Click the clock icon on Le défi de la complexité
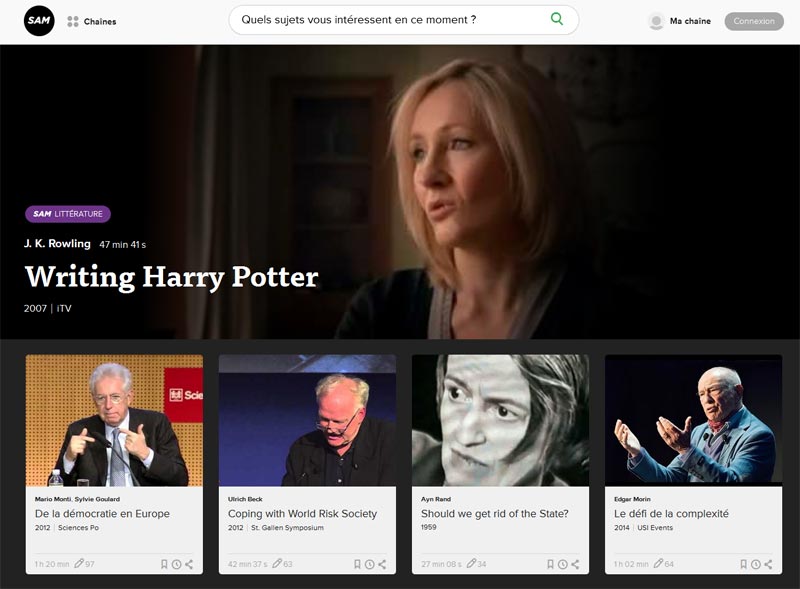 (756, 564)
